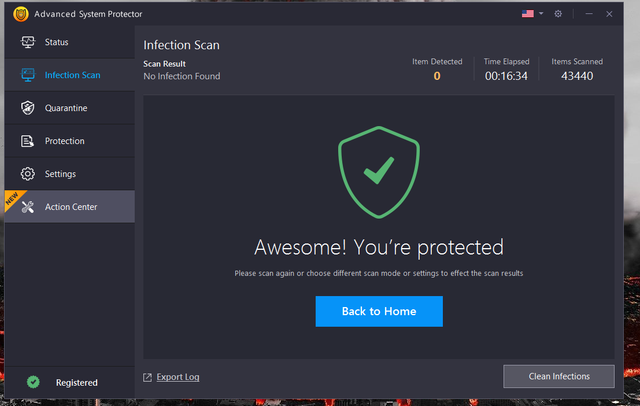The image size is (640, 406).
Task: Click the Items Scanned value 43440
Action: [x=577, y=76]
